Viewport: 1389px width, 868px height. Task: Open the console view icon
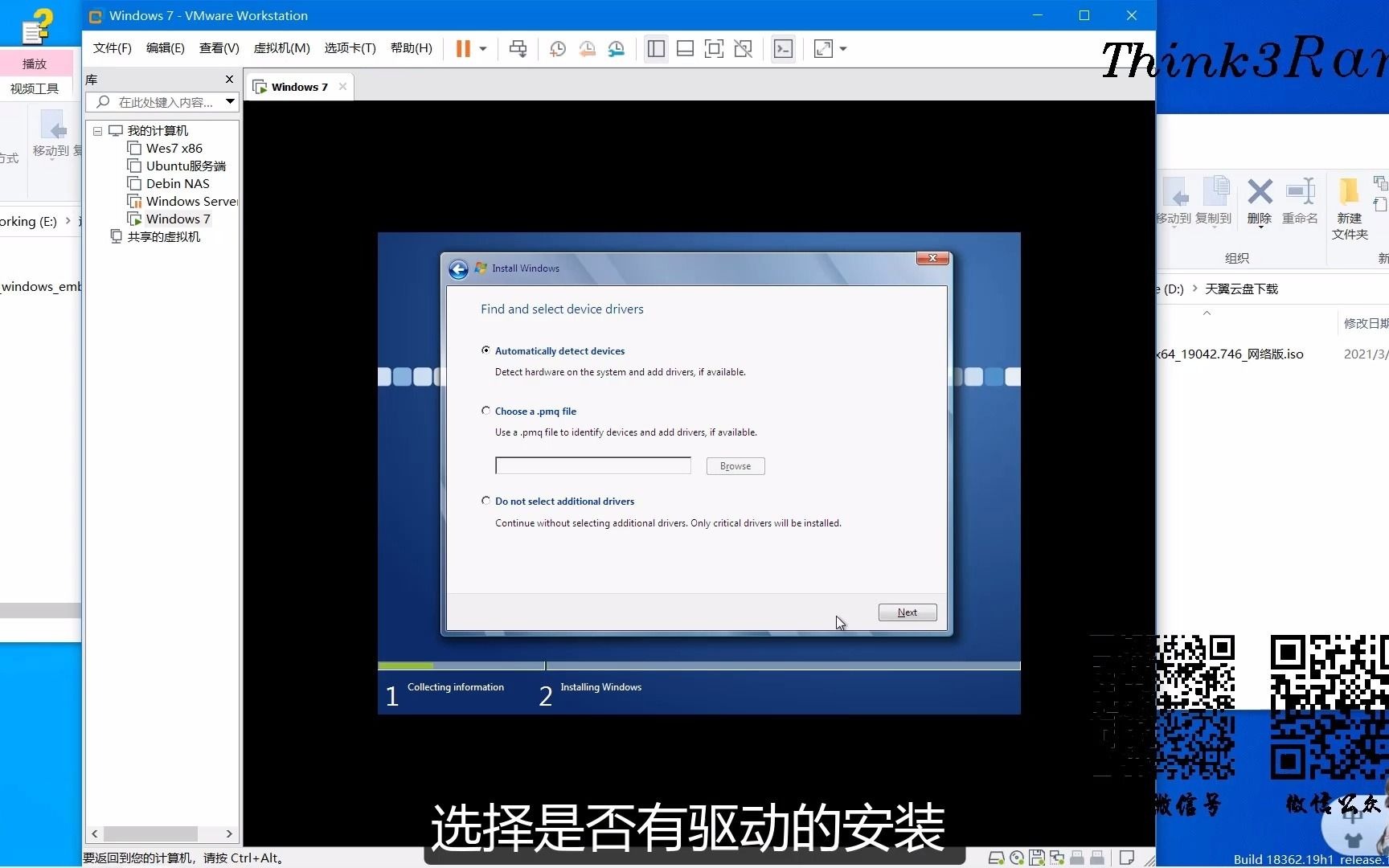point(783,48)
